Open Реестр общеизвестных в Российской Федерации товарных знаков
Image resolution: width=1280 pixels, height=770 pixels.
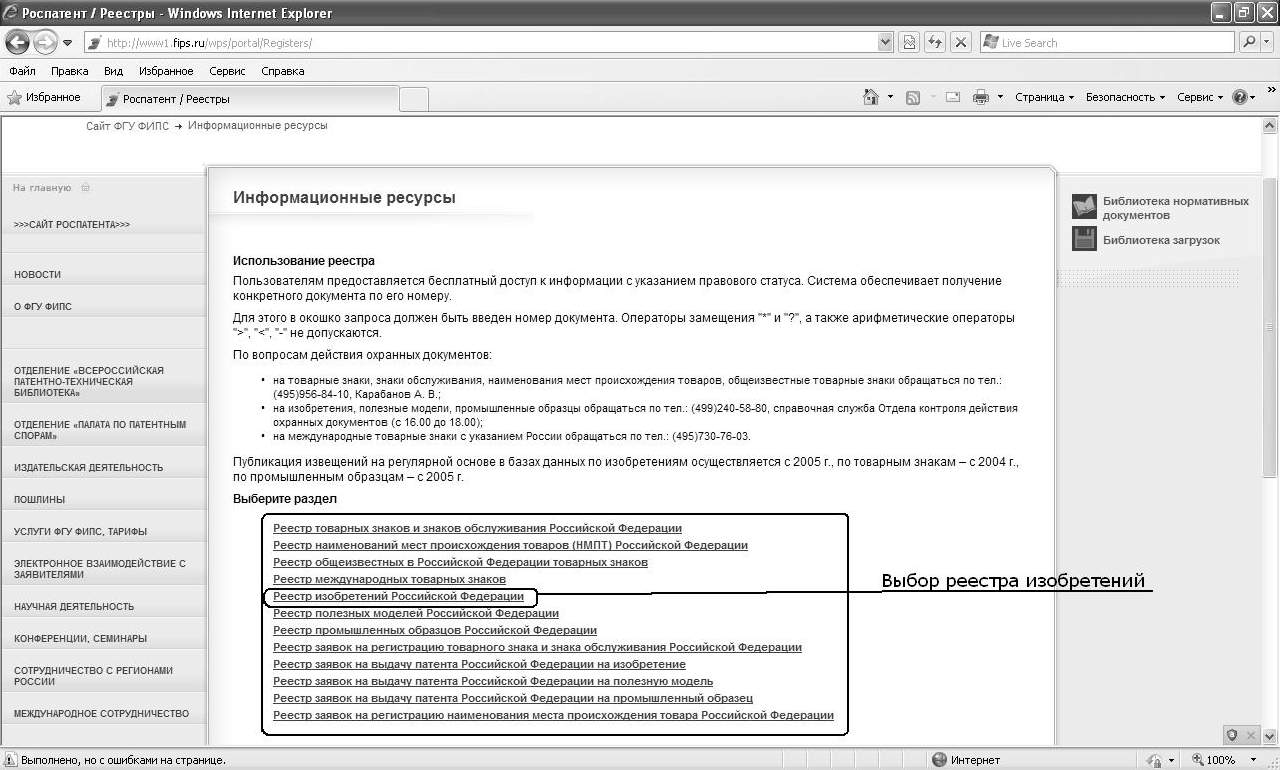coord(460,562)
